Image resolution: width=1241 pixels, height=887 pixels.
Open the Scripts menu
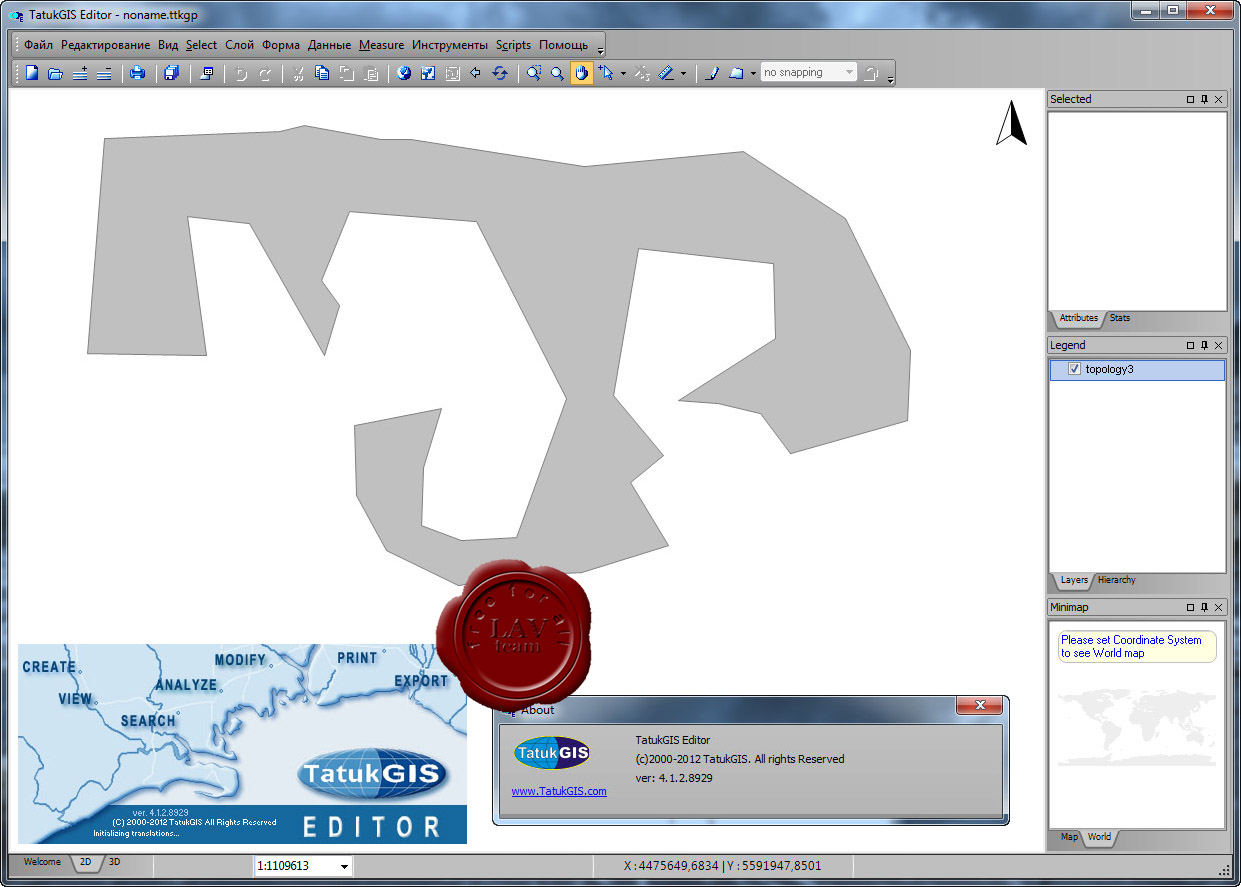(x=513, y=45)
